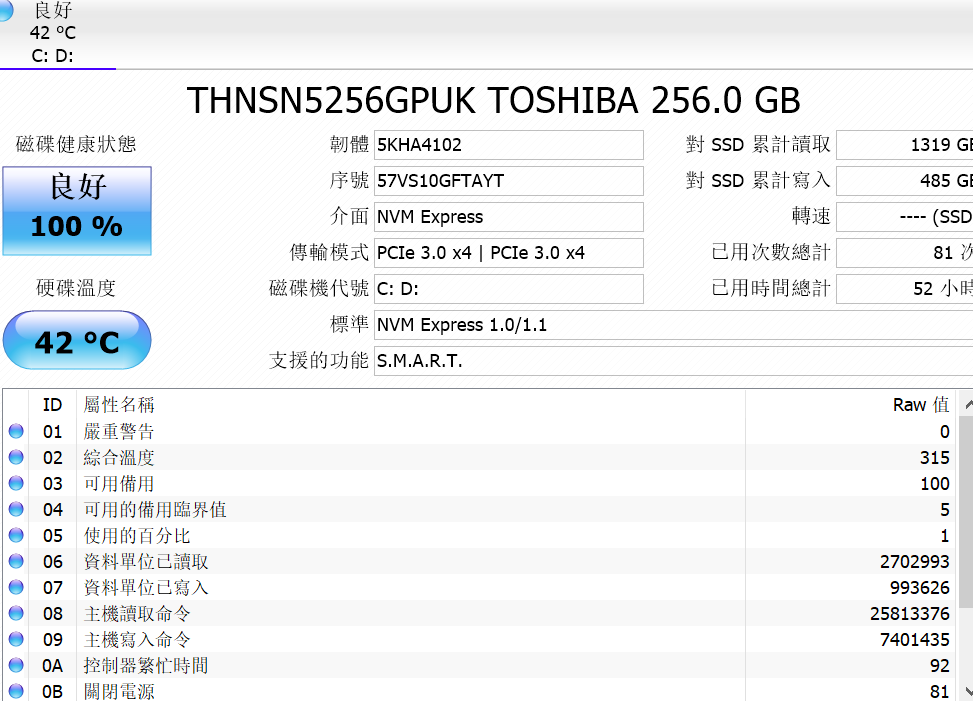Click the blue status dot for attribute 0A
973x701 pixels.
tap(16, 666)
